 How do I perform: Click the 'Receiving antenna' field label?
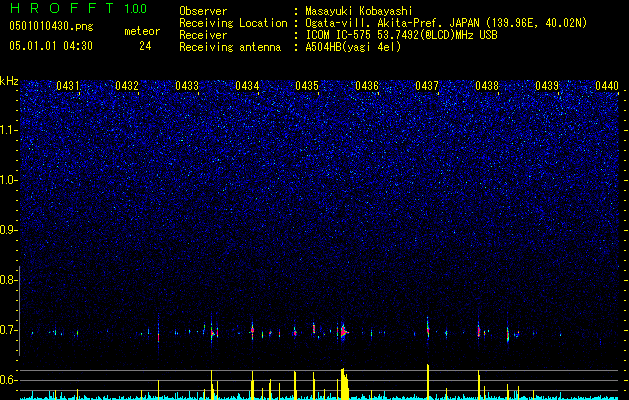point(230,47)
